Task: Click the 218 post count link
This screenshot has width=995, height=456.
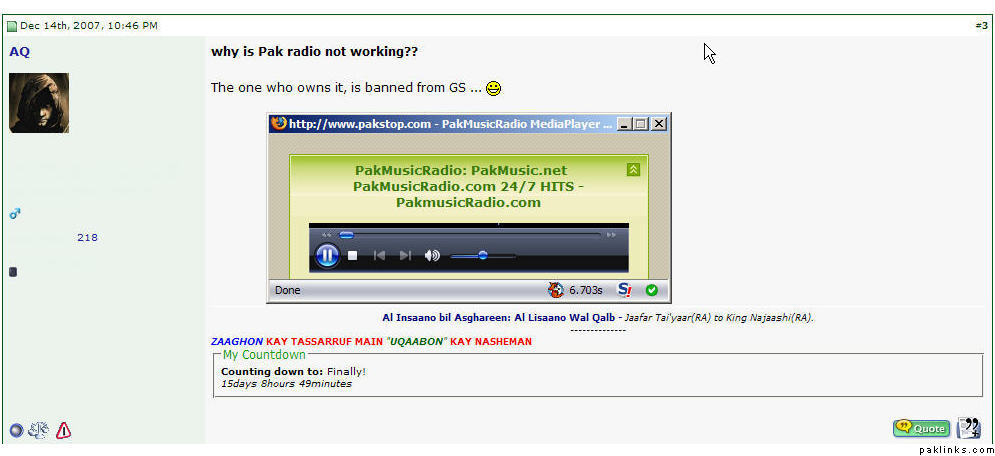Action: click(87, 238)
